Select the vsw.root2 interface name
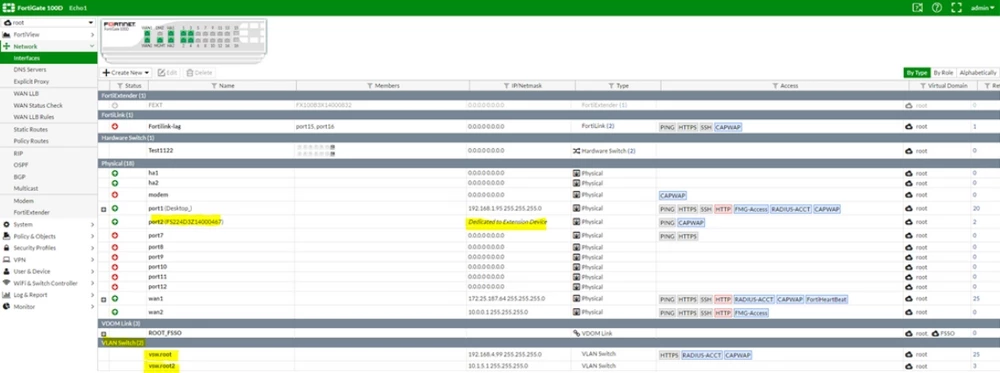Image resolution: width=1000 pixels, height=373 pixels. pyautogui.click(x=163, y=366)
